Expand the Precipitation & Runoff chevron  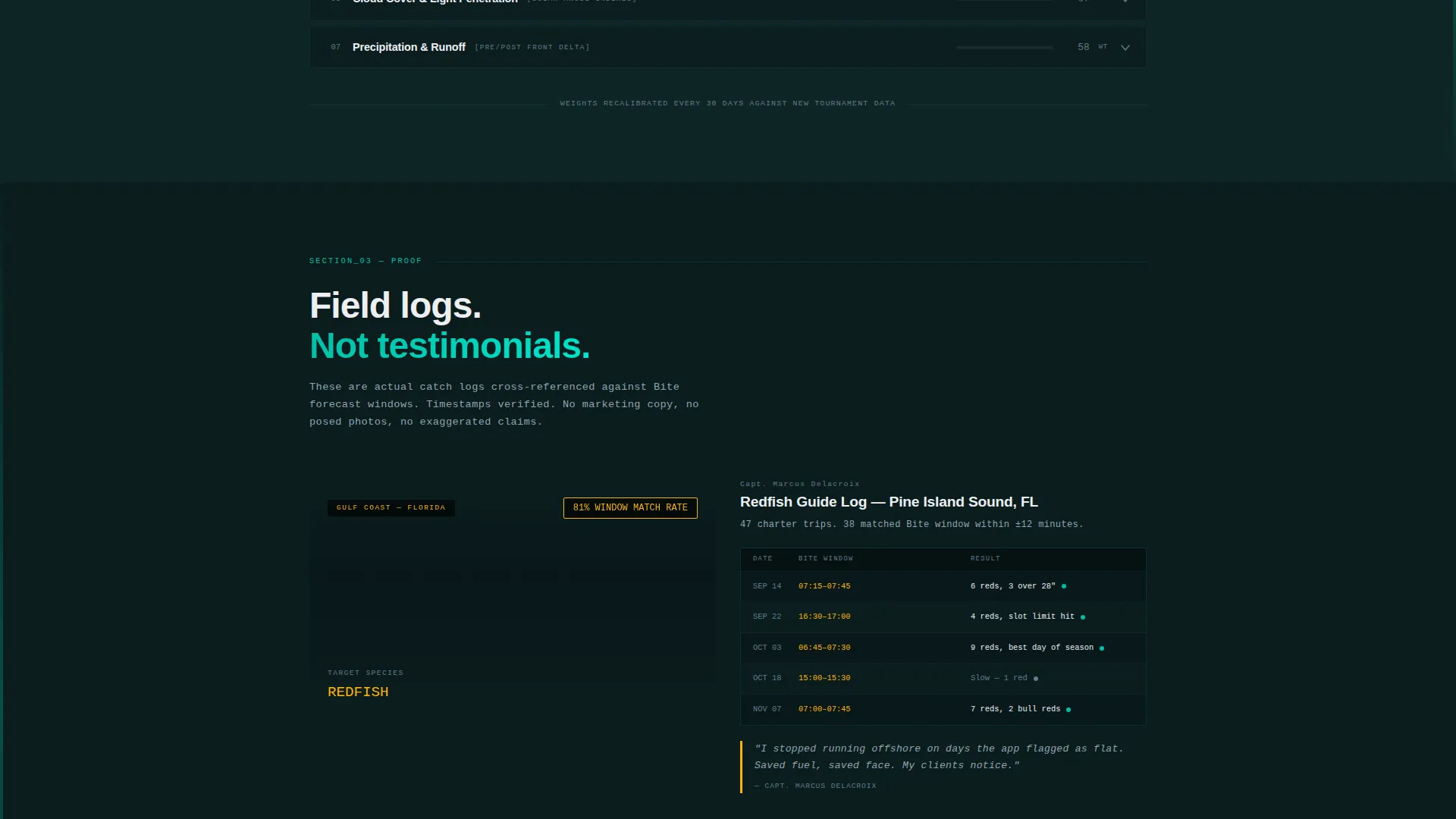(1125, 48)
